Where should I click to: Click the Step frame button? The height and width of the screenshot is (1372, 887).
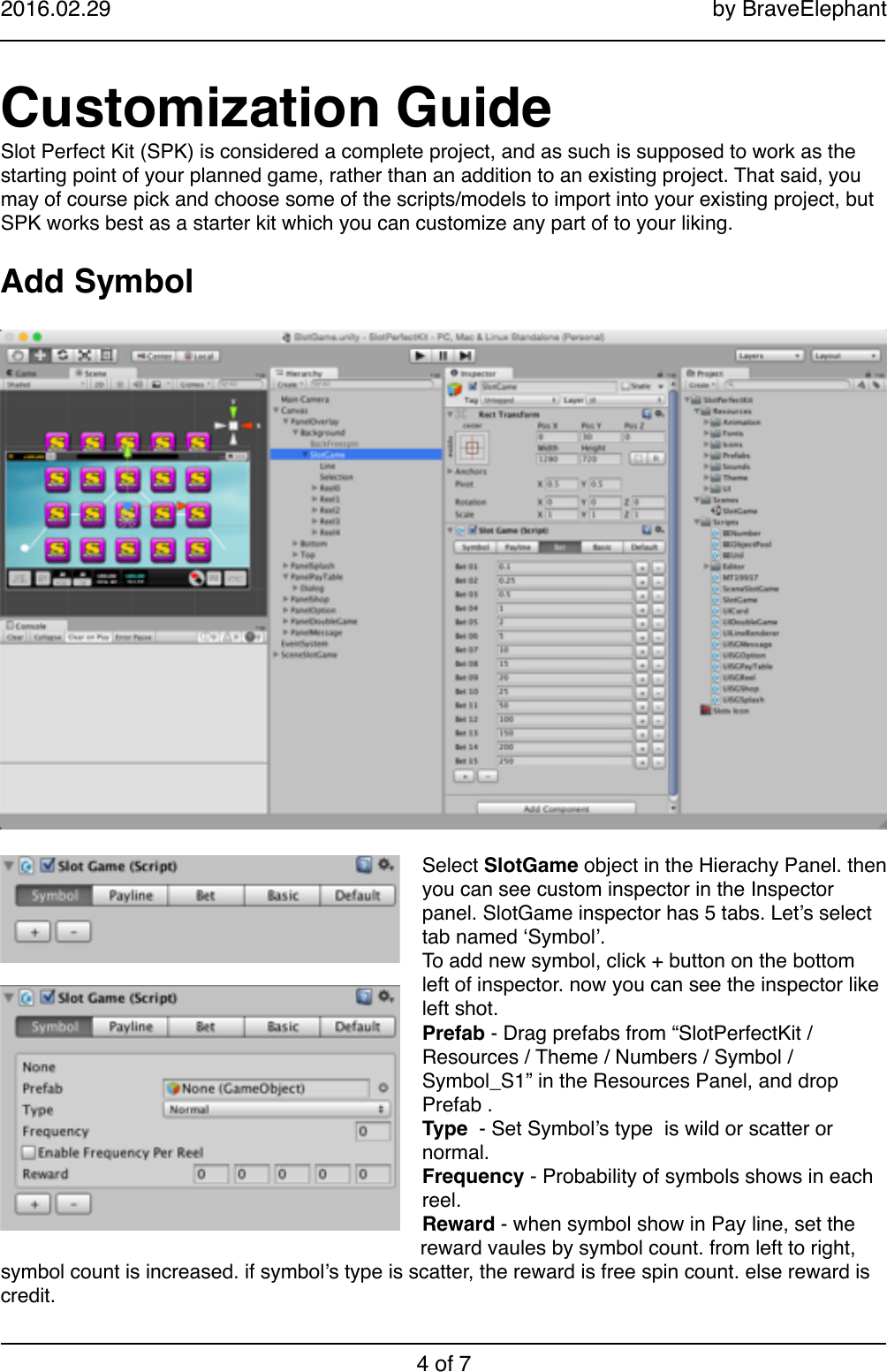point(465,355)
